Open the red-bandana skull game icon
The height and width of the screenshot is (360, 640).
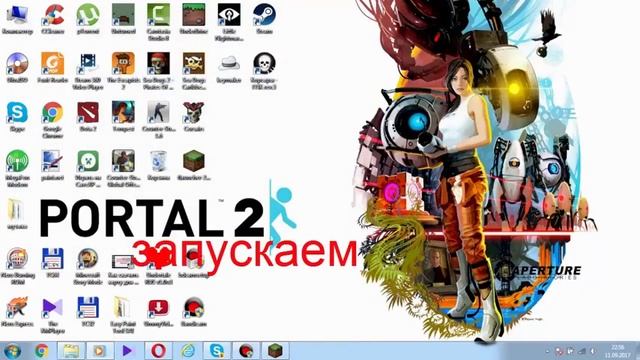click(x=158, y=64)
